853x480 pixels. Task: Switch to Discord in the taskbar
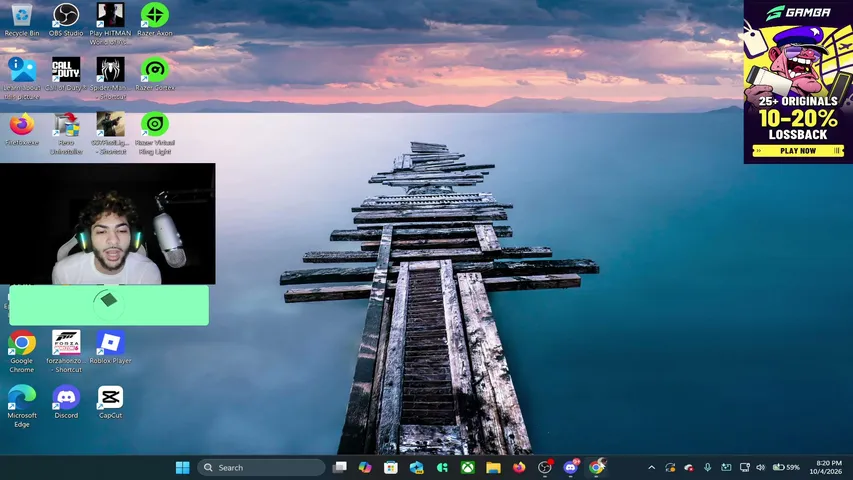[571, 467]
